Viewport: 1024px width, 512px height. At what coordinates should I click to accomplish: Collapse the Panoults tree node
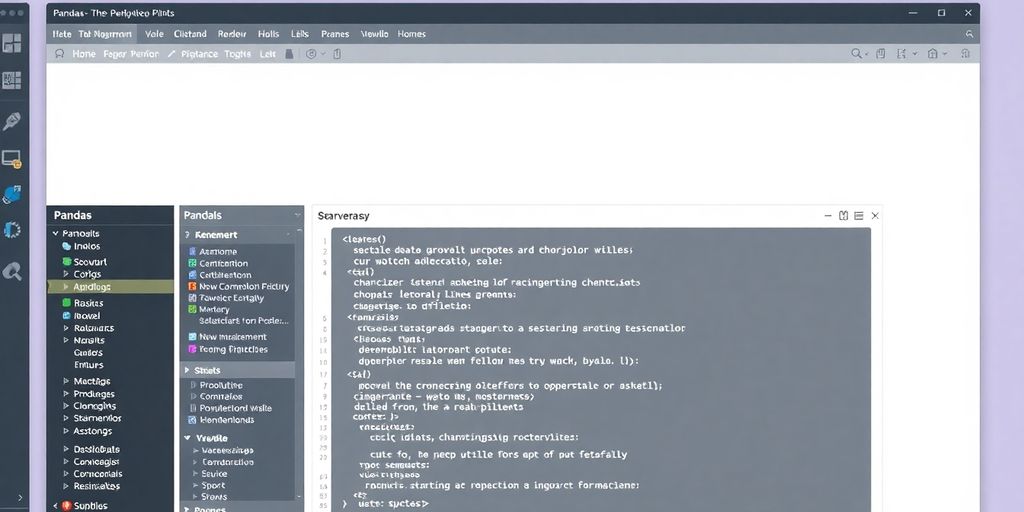56,233
